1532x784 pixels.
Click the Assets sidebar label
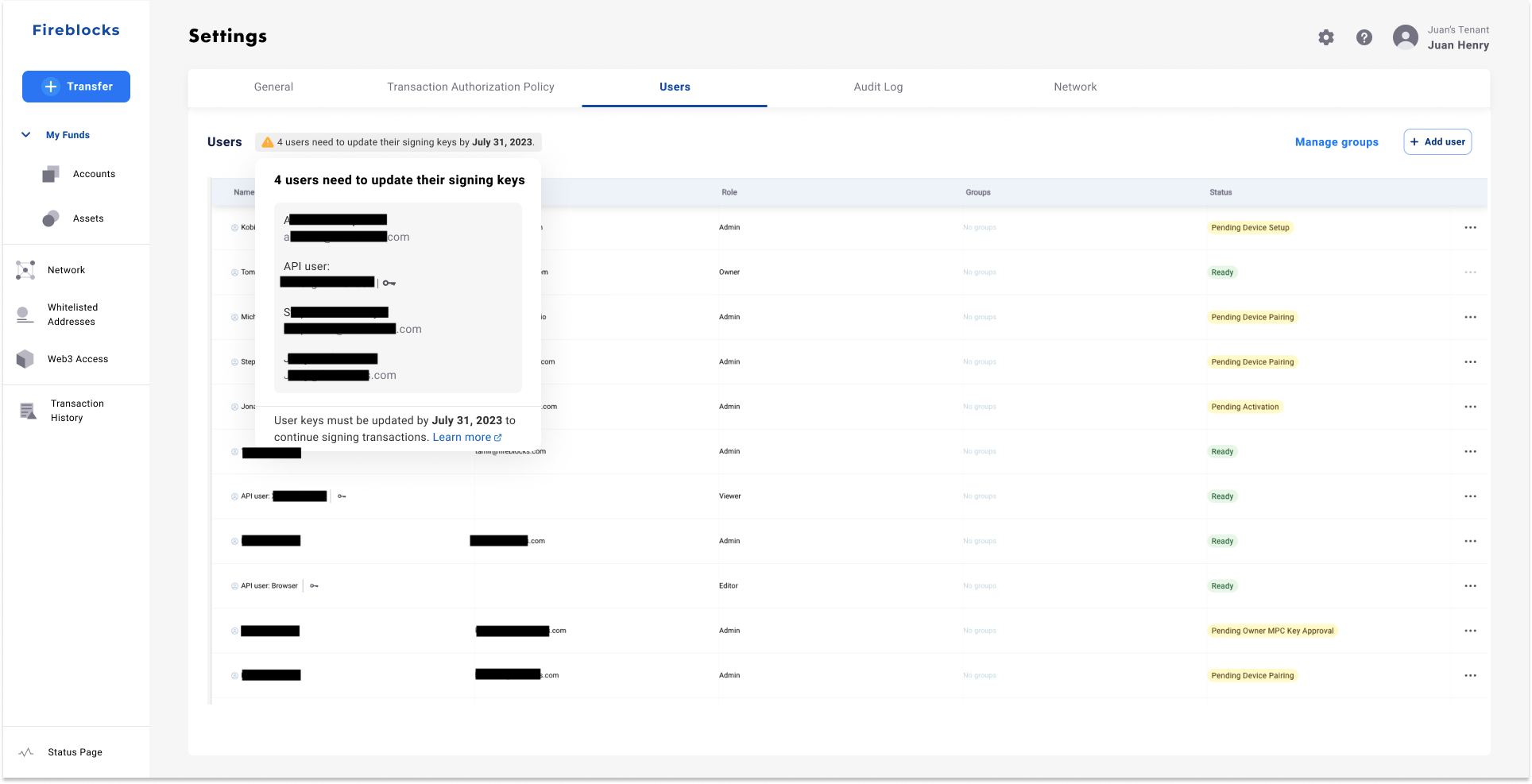coord(88,218)
